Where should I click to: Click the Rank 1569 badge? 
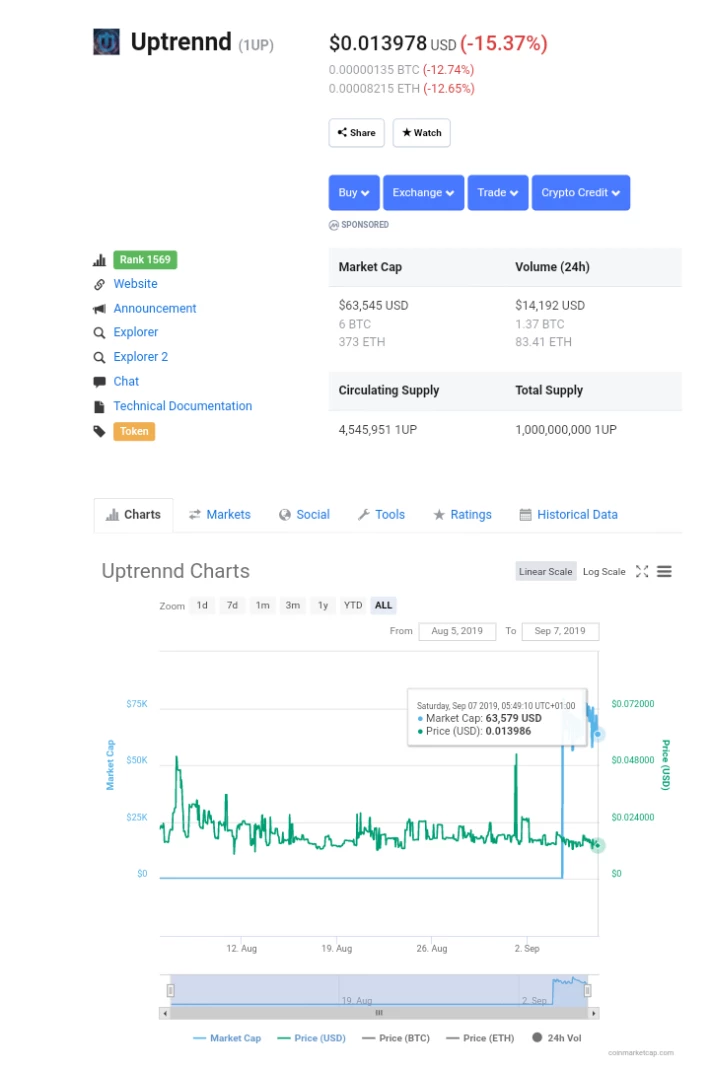click(145, 259)
